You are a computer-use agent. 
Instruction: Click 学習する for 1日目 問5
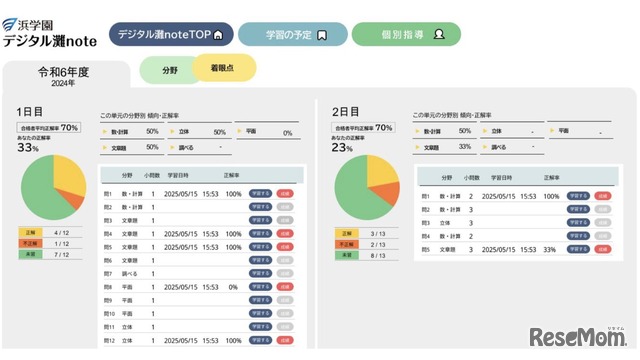click(x=260, y=247)
